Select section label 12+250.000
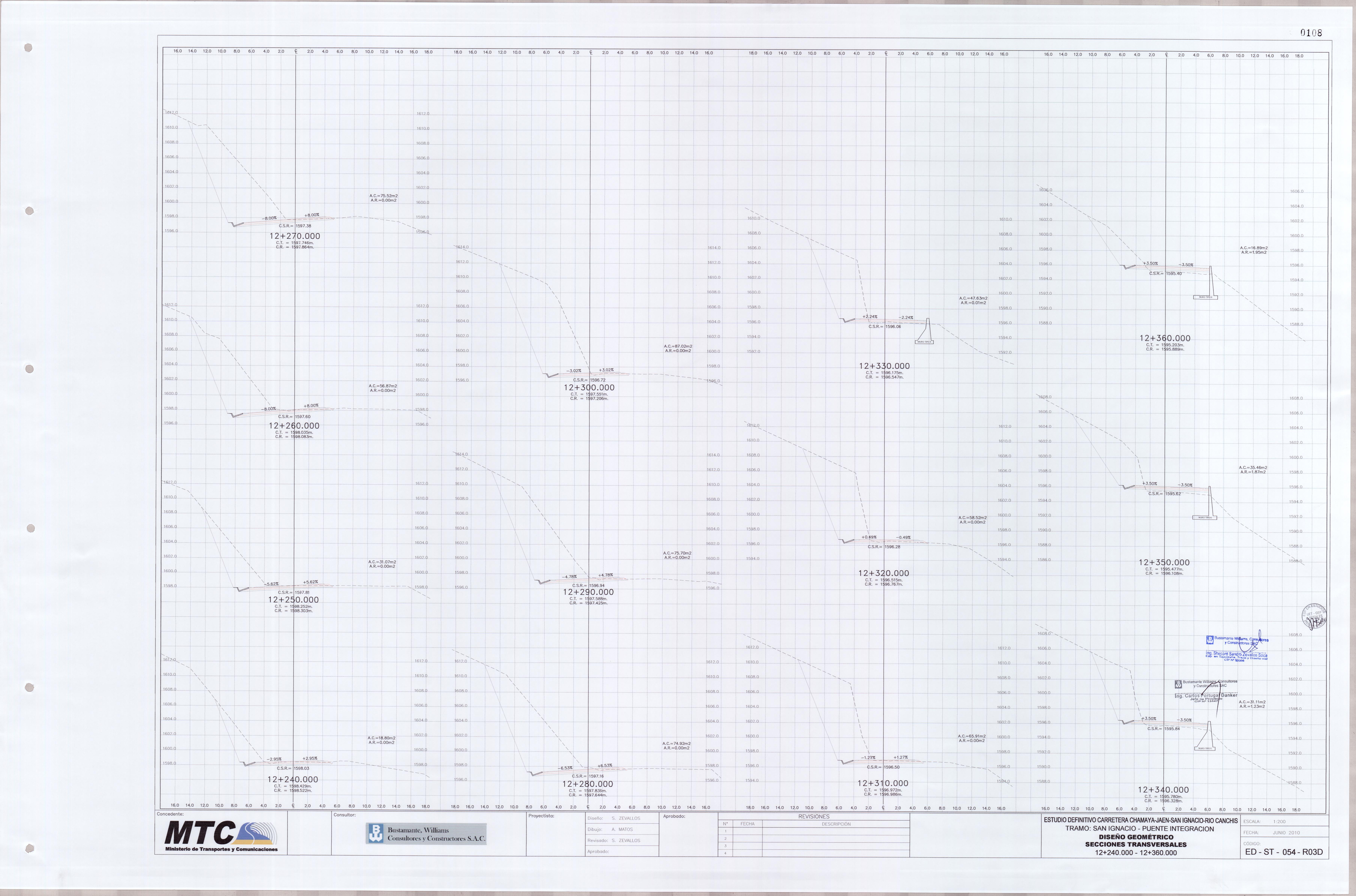The width and height of the screenshot is (1356, 896). pos(294,600)
